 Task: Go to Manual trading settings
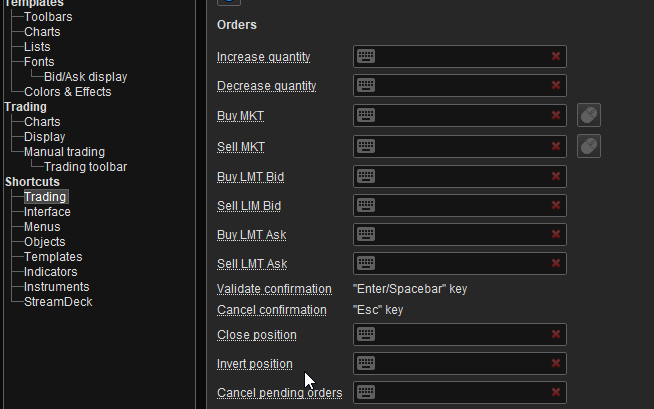[x=64, y=152]
